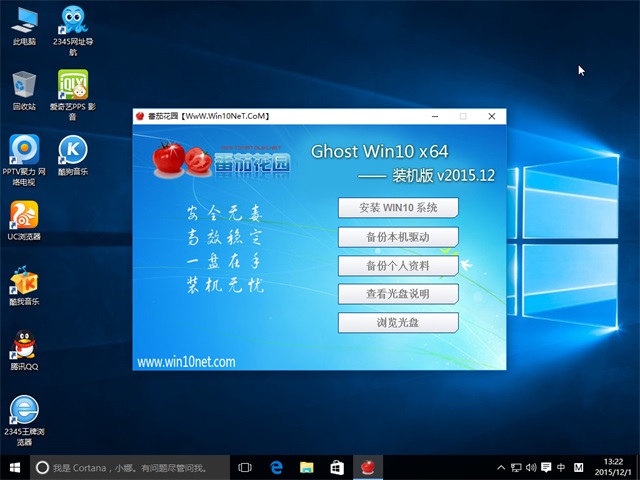Select 备份个人资料 button
Screen dimensions: 640x480
(398, 266)
